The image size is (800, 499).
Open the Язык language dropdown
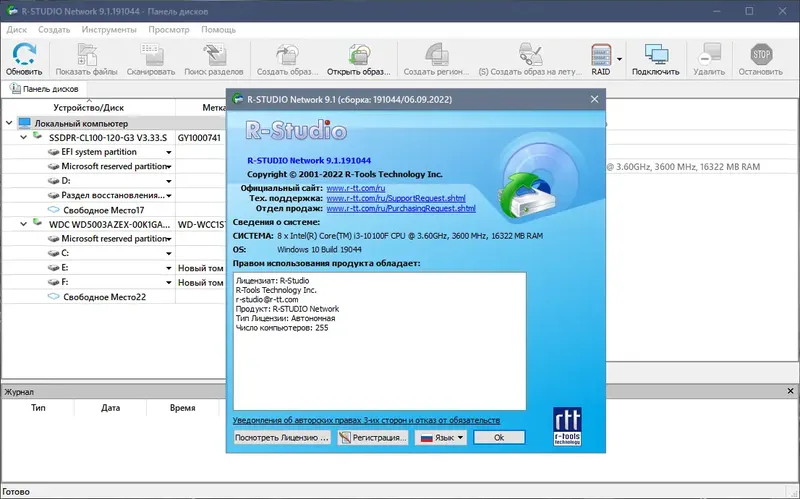click(x=441, y=437)
